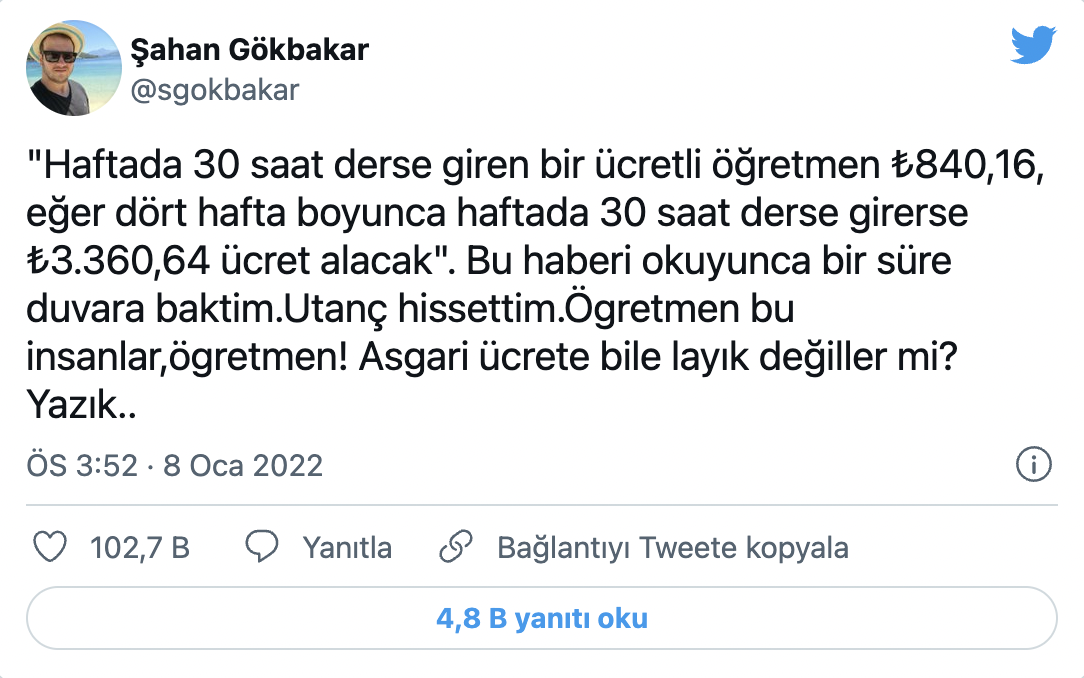Open Şahan Gökbakar's profile picture
The image size is (1084, 678).
(73, 68)
